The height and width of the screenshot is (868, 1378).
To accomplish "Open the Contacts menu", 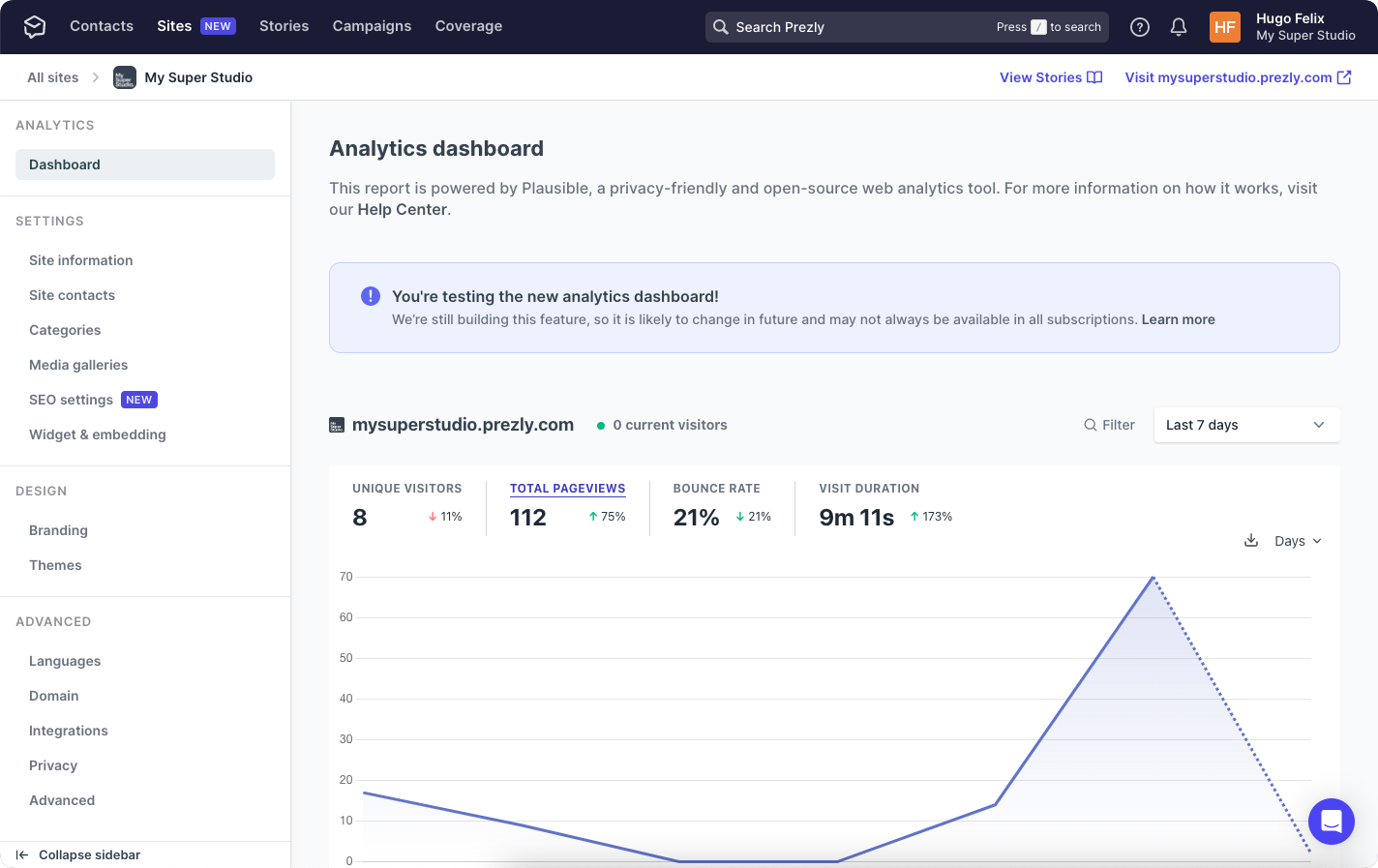I will click(102, 26).
